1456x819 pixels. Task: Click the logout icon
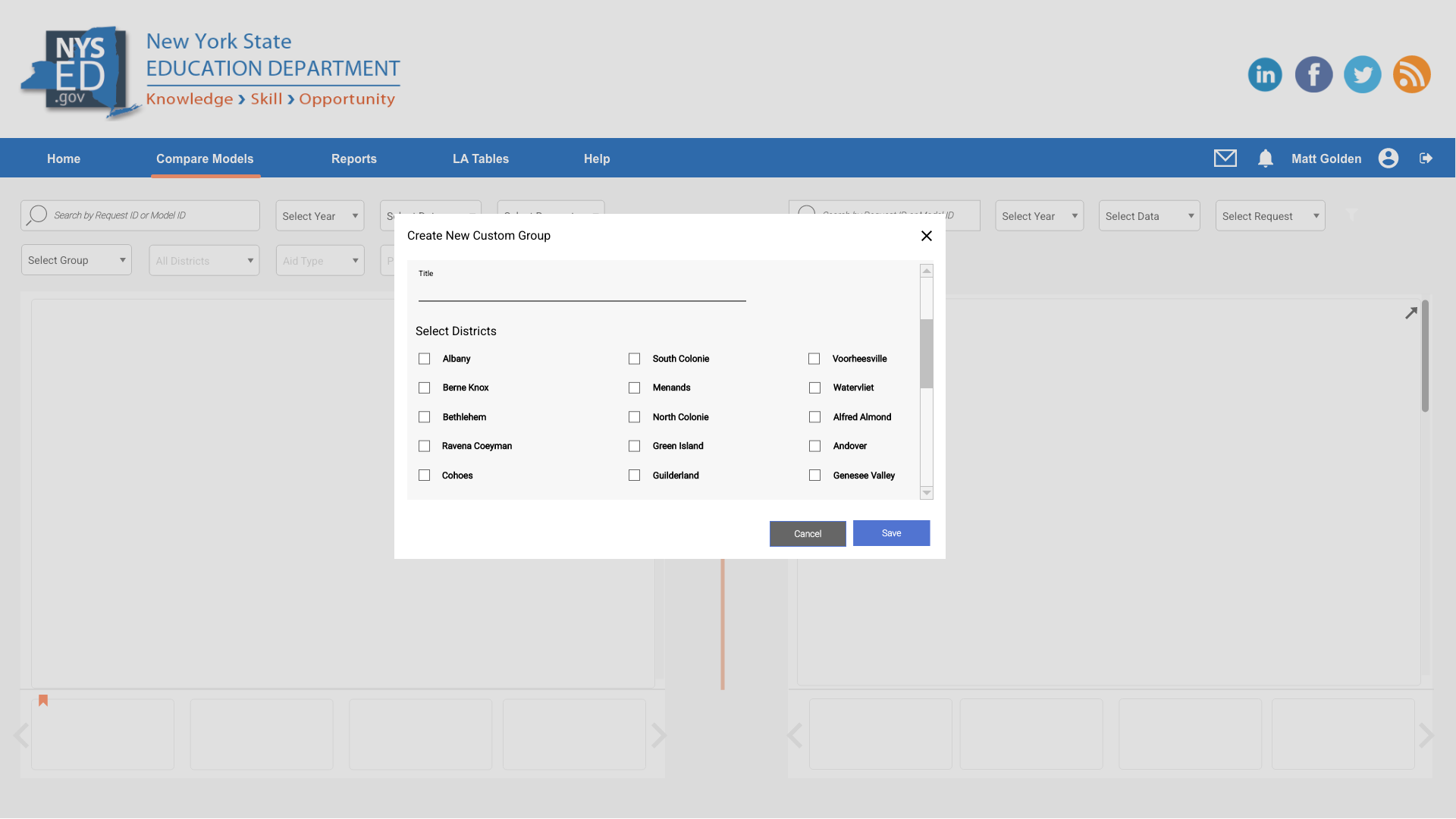click(x=1426, y=158)
